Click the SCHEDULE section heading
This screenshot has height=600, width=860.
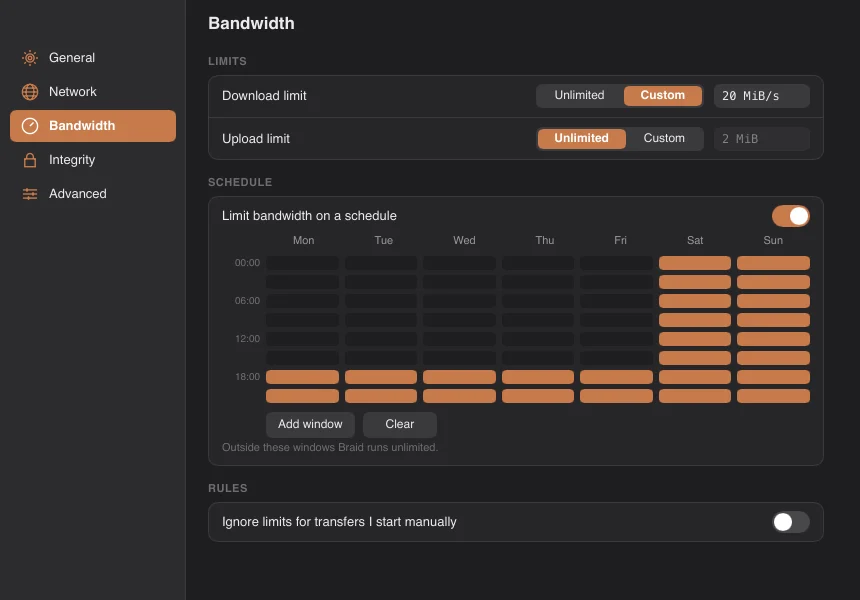pyautogui.click(x=240, y=182)
